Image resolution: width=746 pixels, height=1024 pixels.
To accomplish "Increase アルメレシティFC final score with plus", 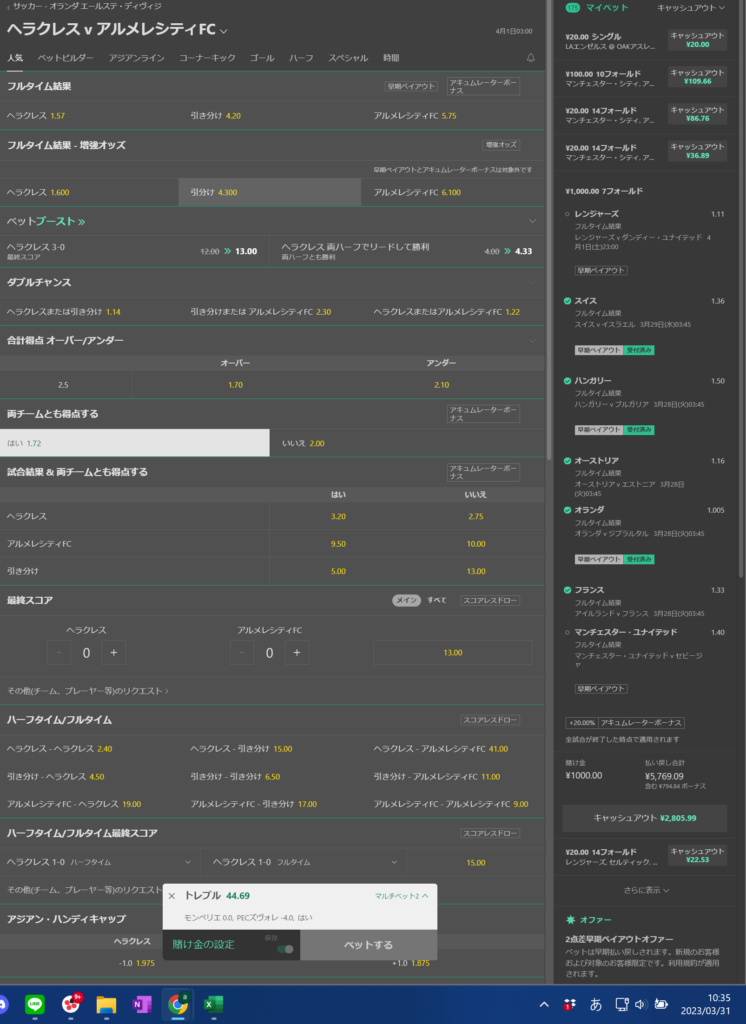I will coord(297,652).
